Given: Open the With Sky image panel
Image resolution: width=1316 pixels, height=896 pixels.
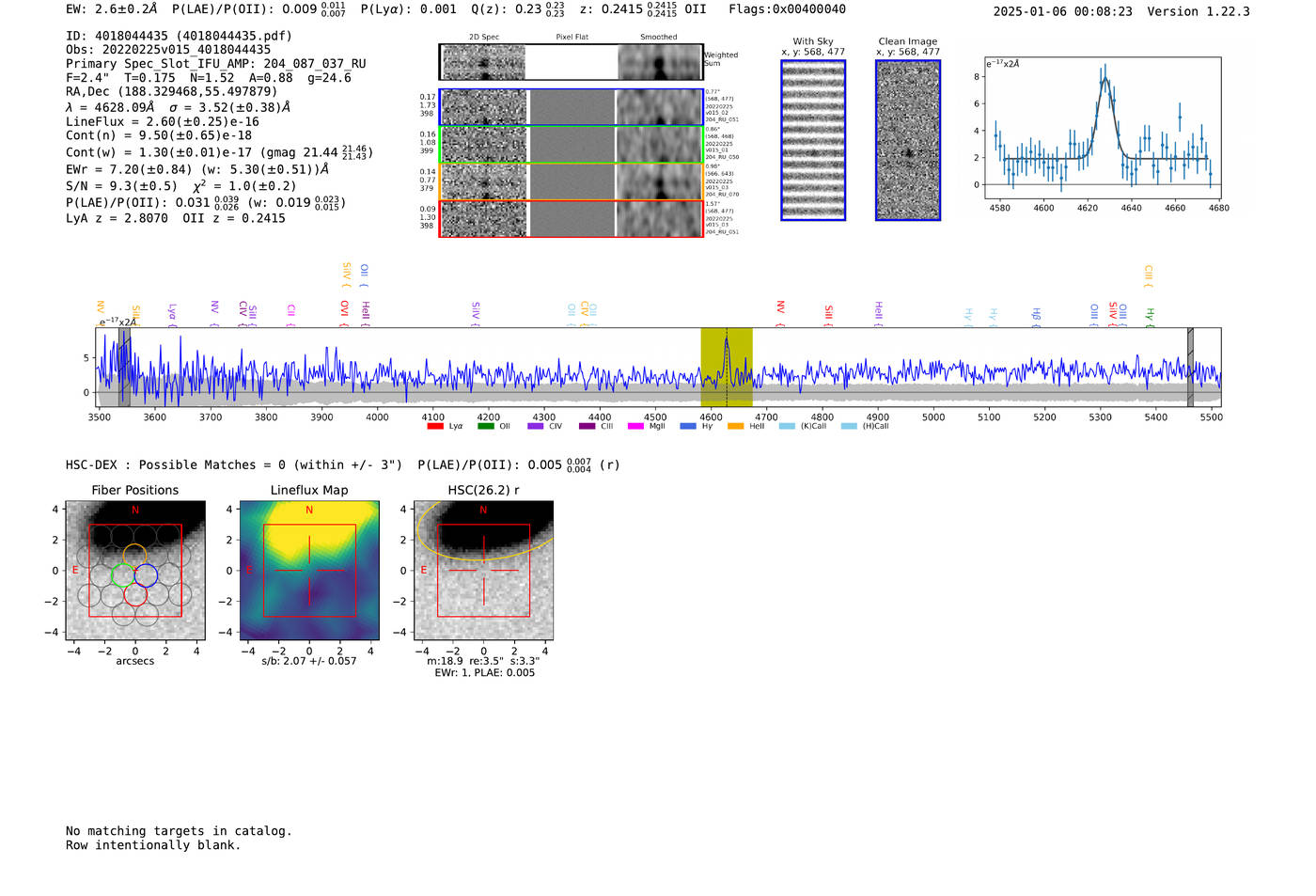Looking at the screenshot, I should click(813, 140).
